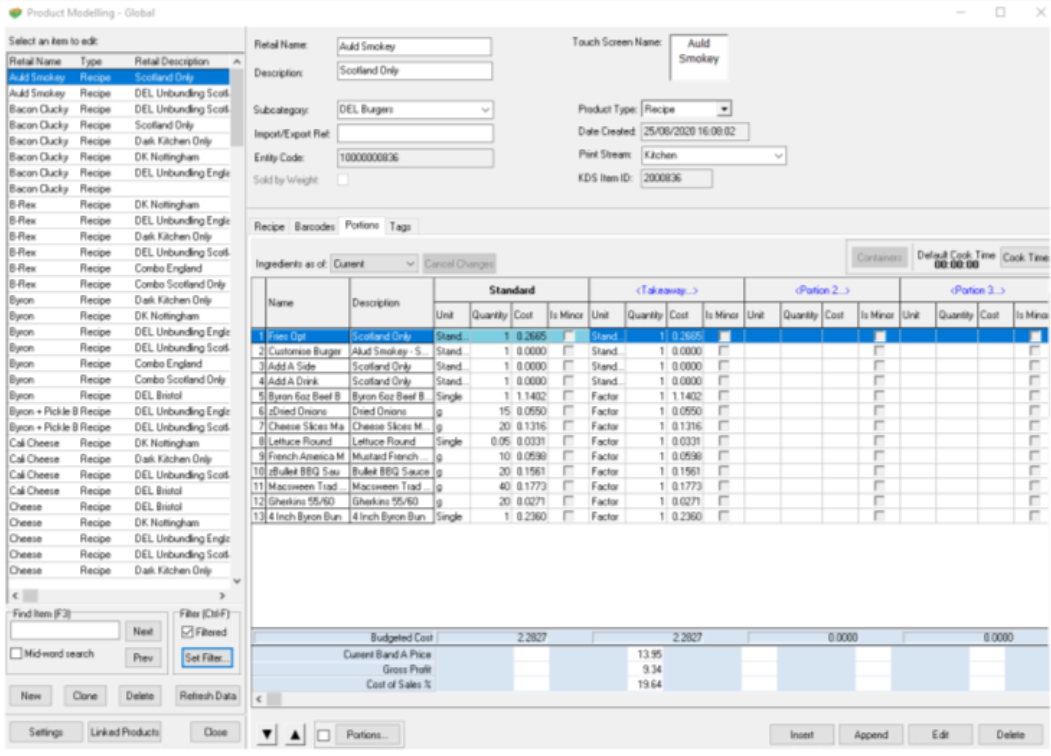This screenshot has height=756, width=1051.
Task: Expand the Product Type dropdown
Action: tap(724, 109)
